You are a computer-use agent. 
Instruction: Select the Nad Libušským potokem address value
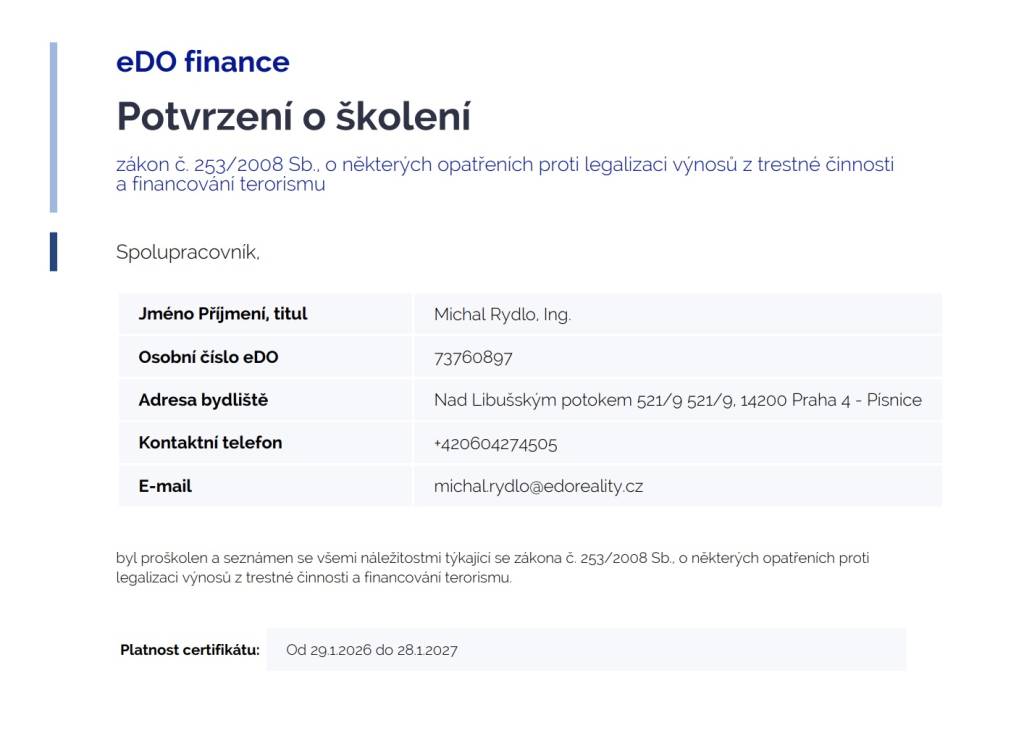click(x=677, y=401)
